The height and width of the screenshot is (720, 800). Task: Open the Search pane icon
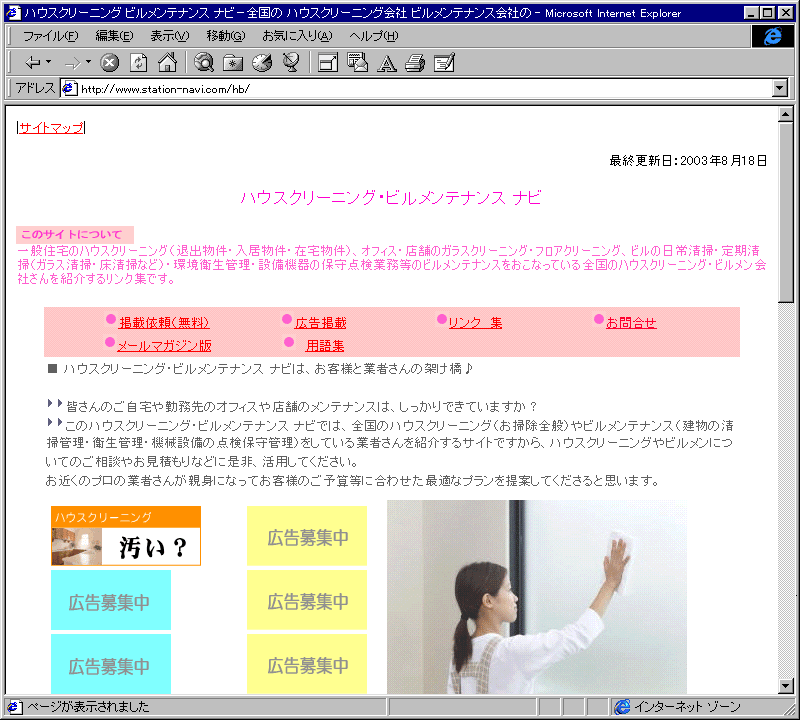click(x=204, y=63)
